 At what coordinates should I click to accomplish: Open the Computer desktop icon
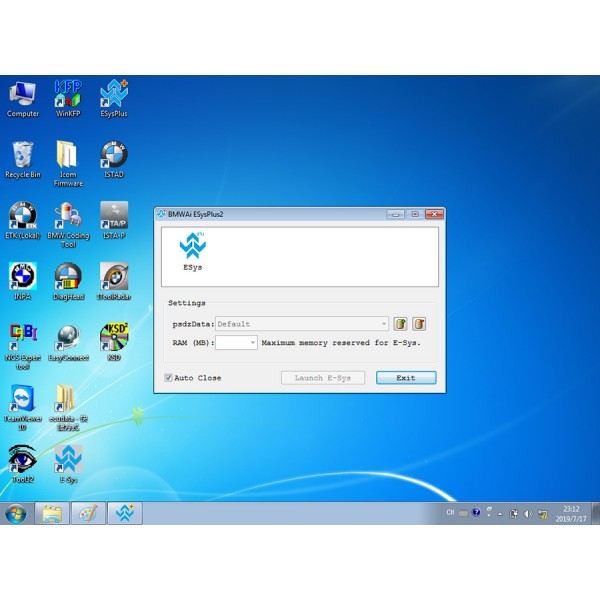click(x=23, y=99)
